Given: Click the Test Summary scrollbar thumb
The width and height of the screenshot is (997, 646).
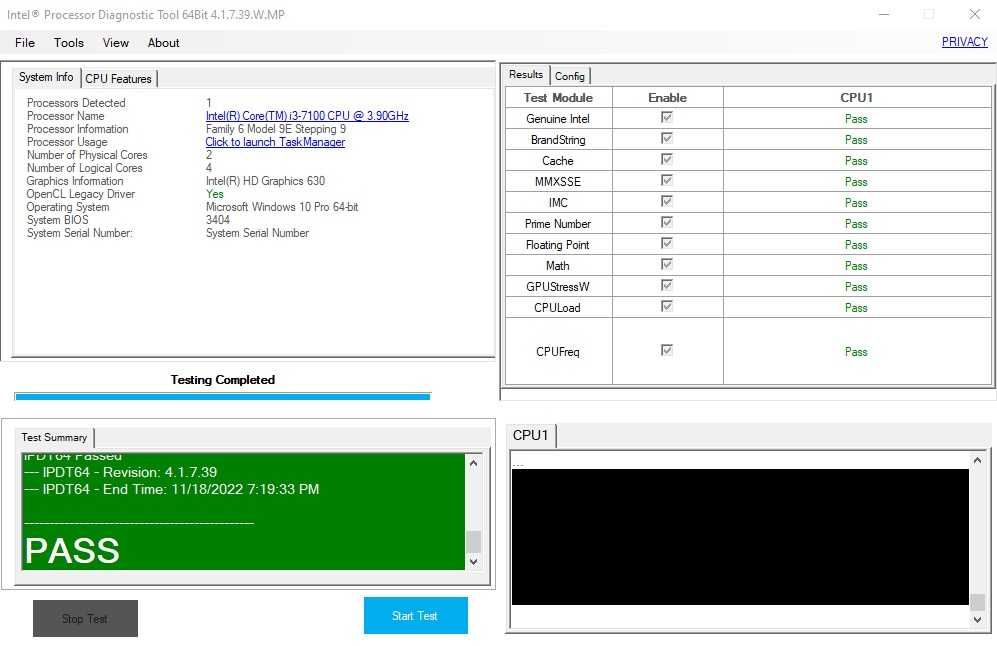Looking at the screenshot, I should click(473, 542).
